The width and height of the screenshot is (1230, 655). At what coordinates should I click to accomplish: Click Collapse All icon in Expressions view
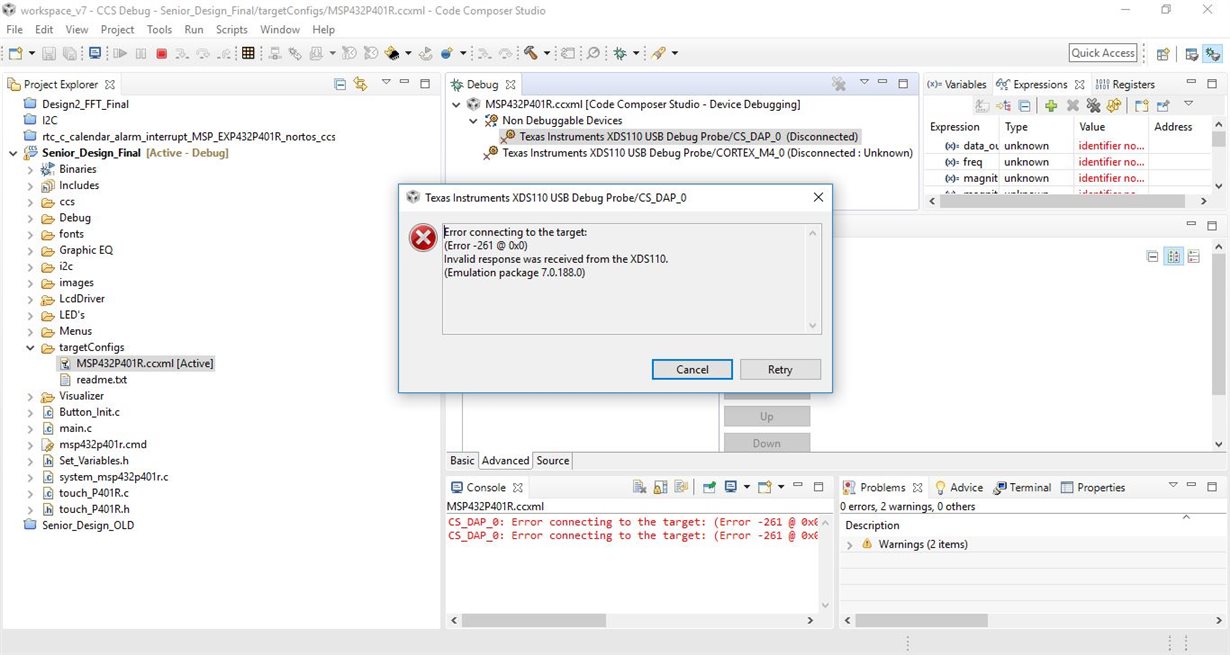pos(1024,105)
